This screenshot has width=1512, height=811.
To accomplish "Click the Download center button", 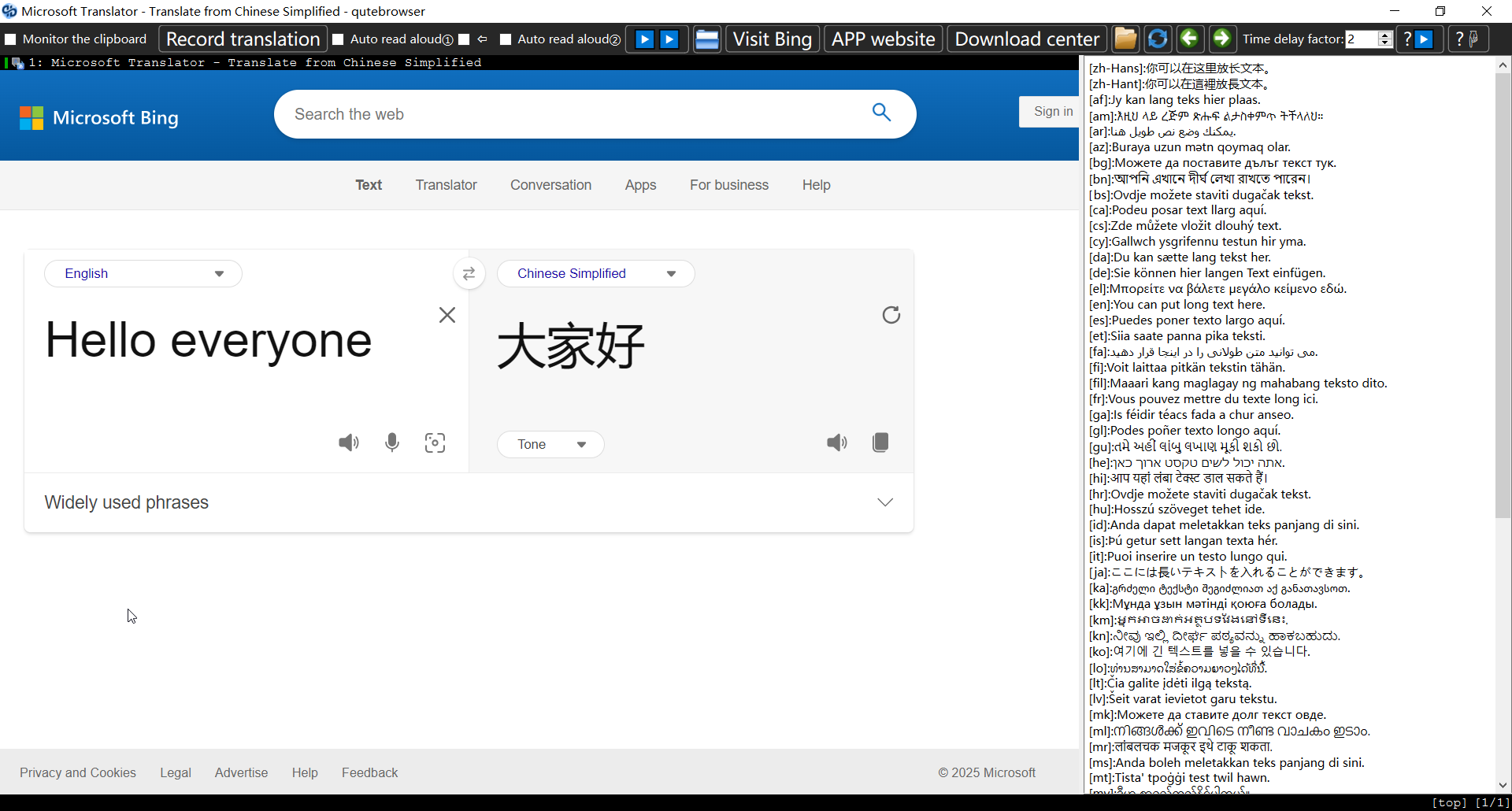I will click(1027, 39).
